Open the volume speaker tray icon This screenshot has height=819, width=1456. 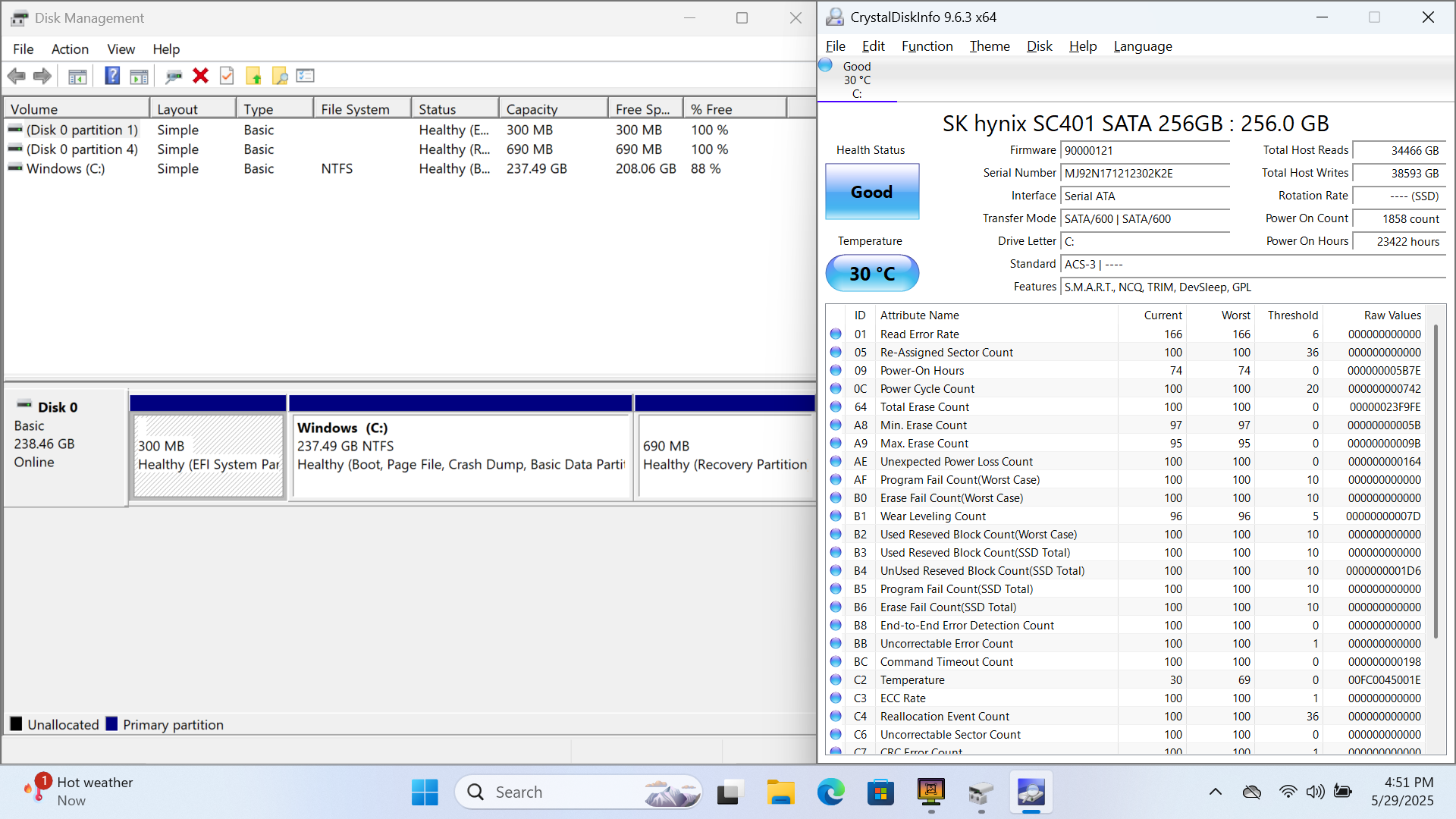pyautogui.click(x=1315, y=792)
